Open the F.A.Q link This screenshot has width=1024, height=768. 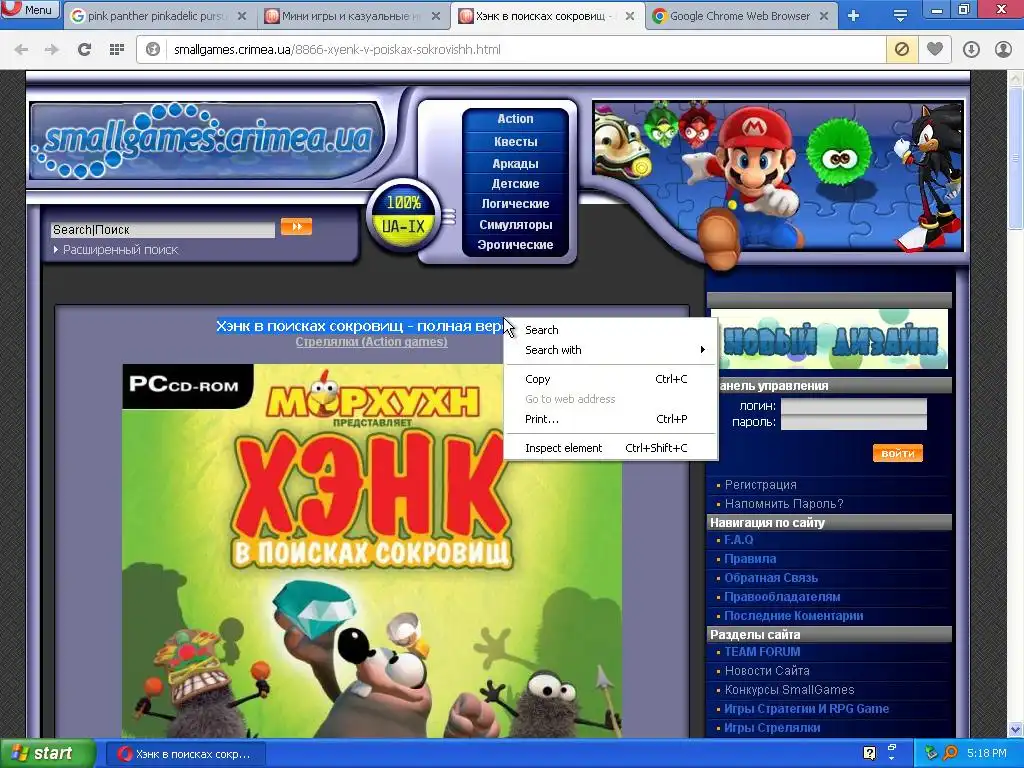[x=739, y=539]
